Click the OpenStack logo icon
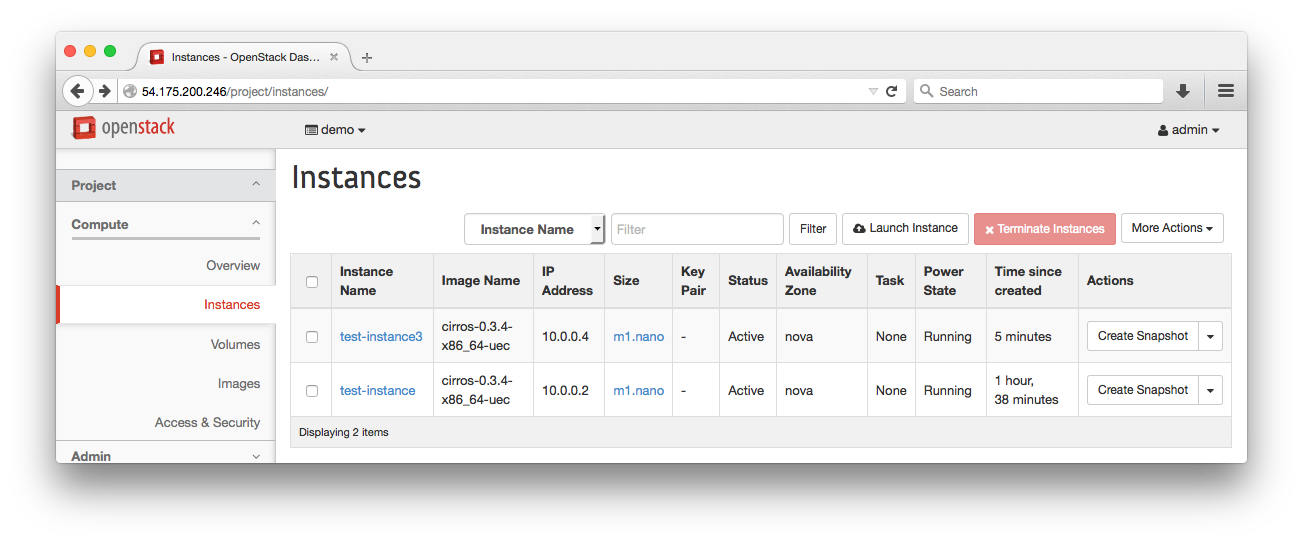The image size is (1303, 543). pyautogui.click(x=84, y=128)
